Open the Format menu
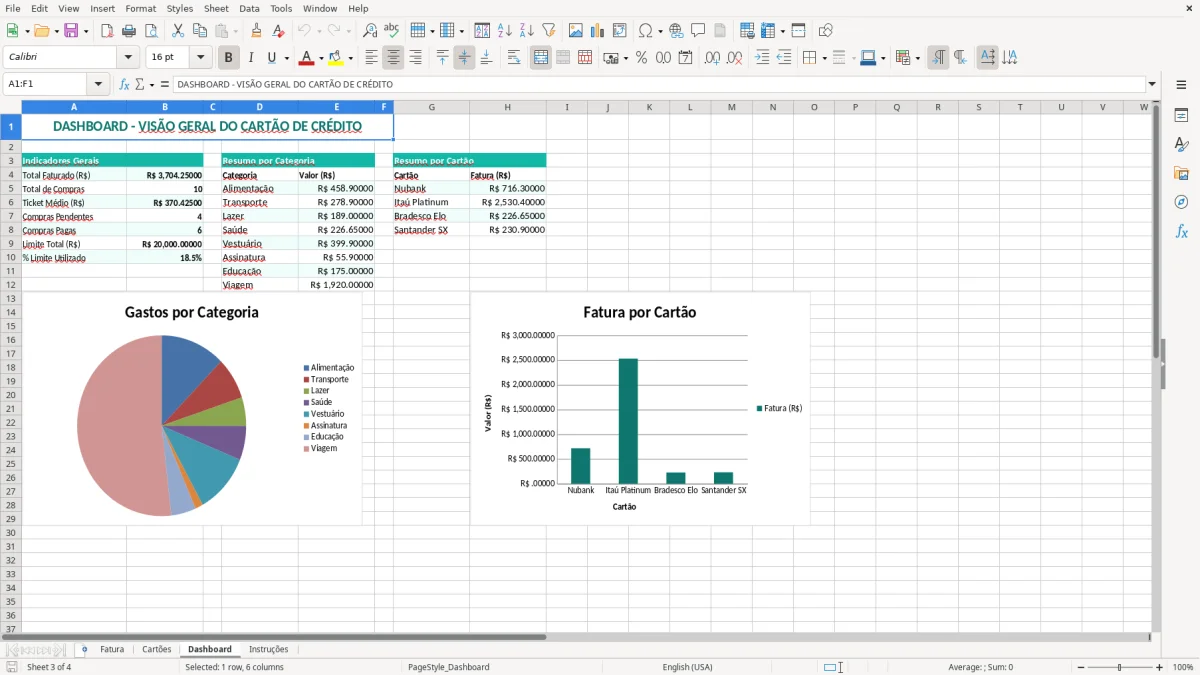This screenshot has height=675, width=1200. pyautogui.click(x=141, y=8)
